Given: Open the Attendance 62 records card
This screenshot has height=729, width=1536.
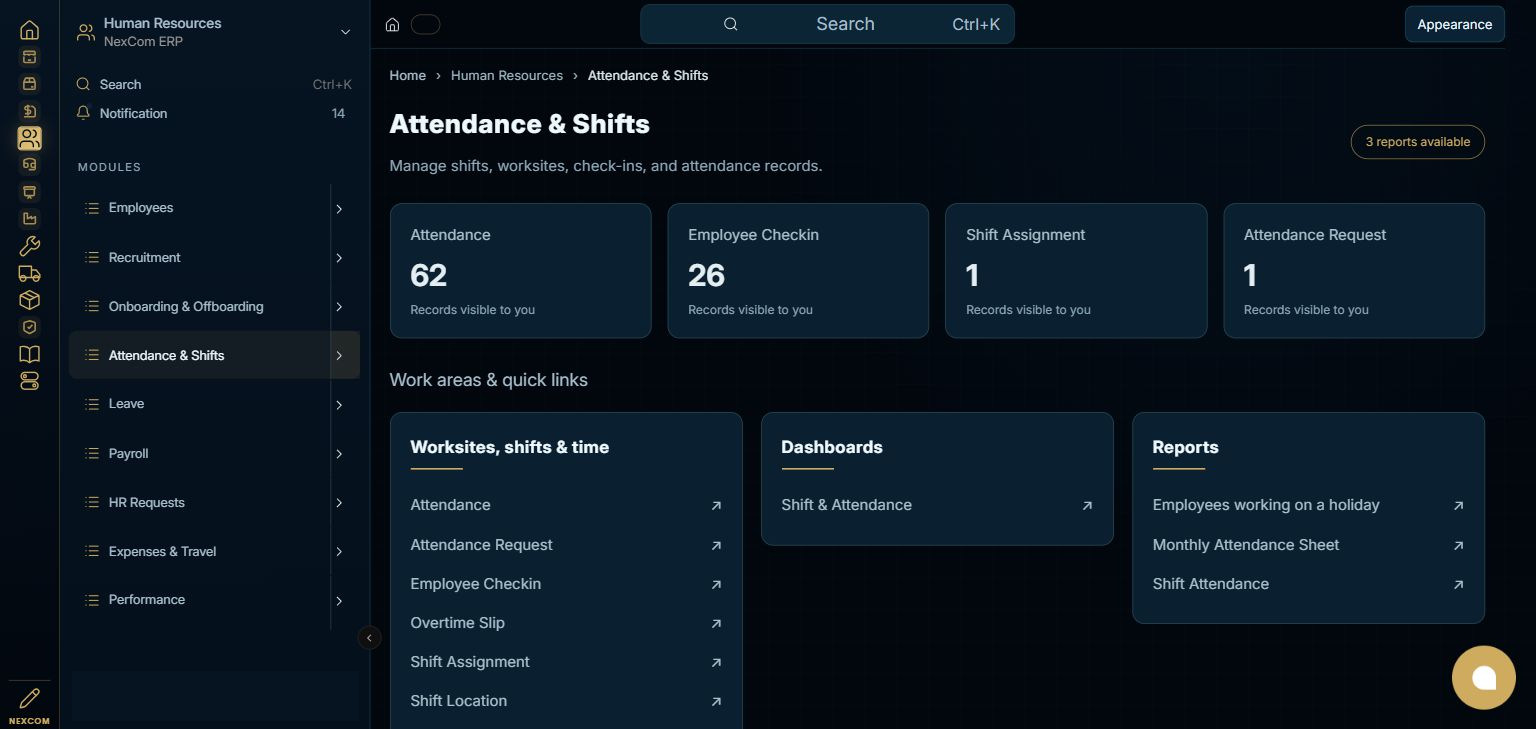Looking at the screenshot, I should (520, 271).
